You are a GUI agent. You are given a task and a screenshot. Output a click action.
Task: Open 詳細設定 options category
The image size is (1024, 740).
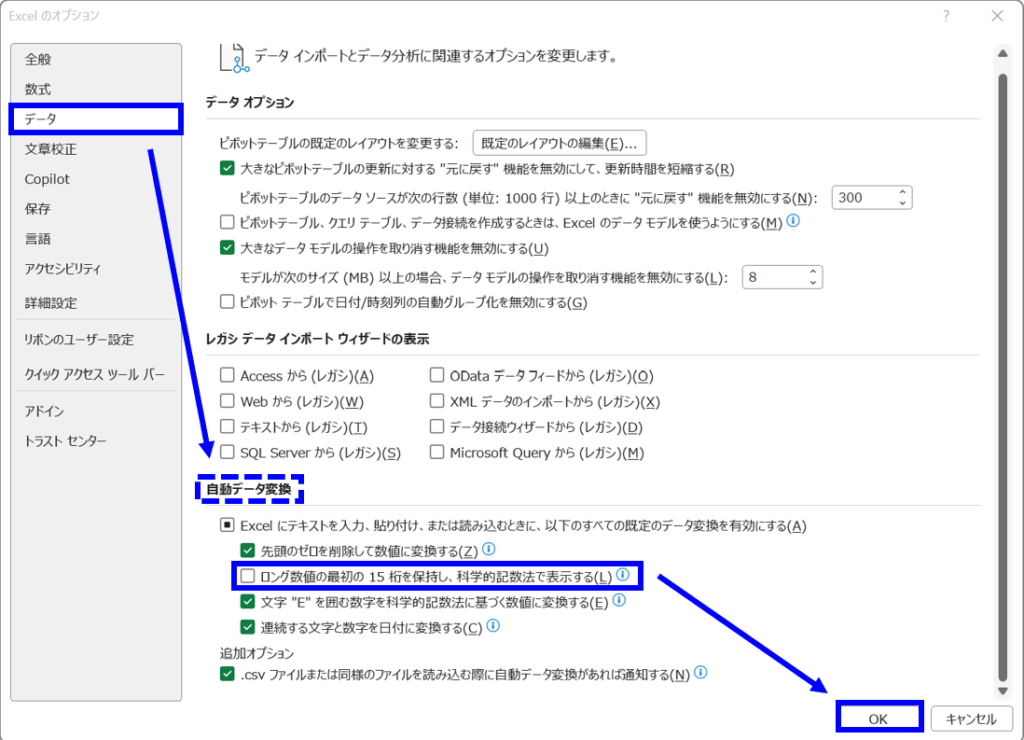click(x=96, y=303)
